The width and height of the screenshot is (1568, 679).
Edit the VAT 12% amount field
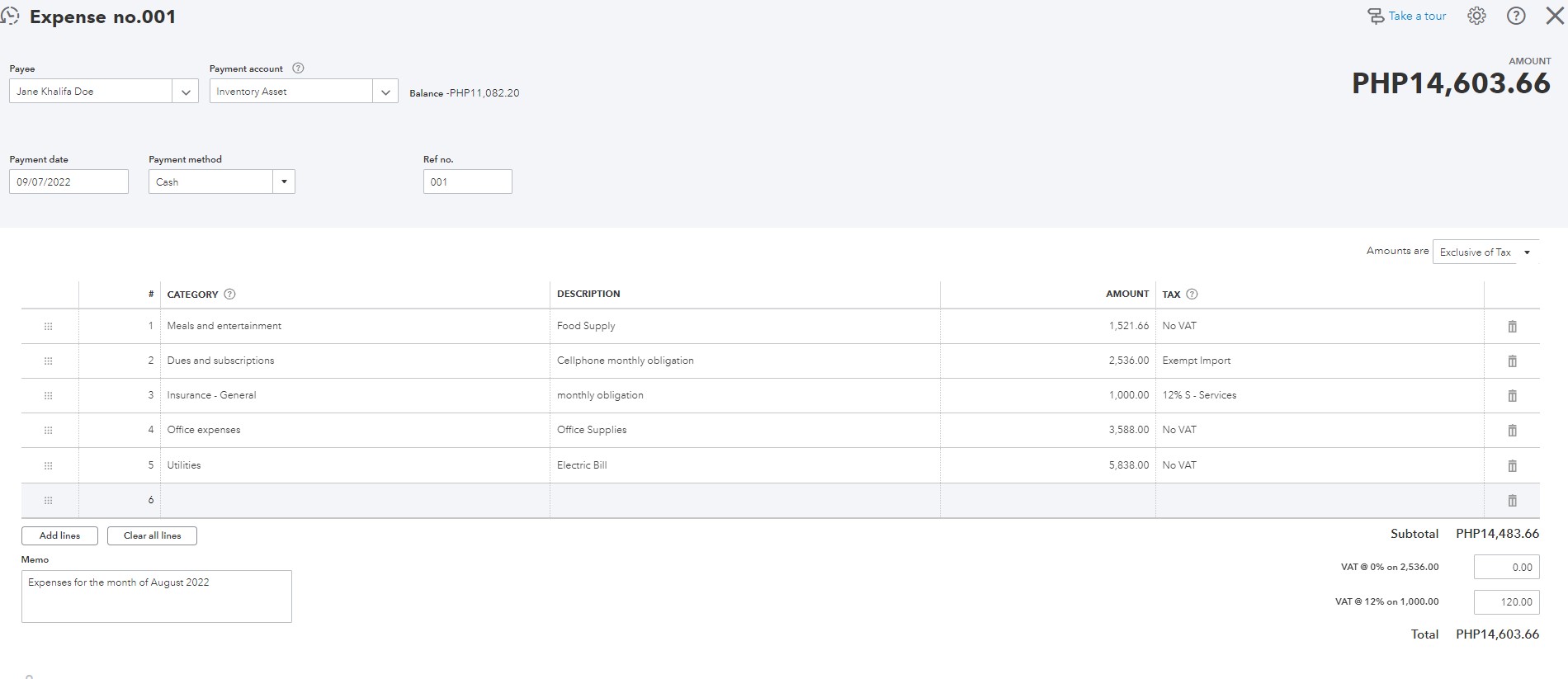click(x=1506, y=601)
